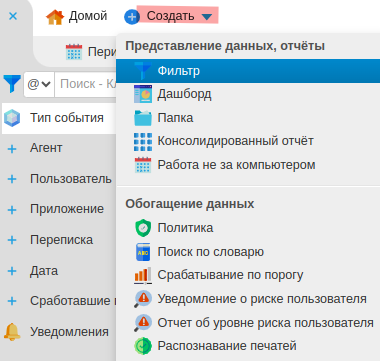Choose Распознавание печатей menu item
380x361 pixels.
point(248,346)
